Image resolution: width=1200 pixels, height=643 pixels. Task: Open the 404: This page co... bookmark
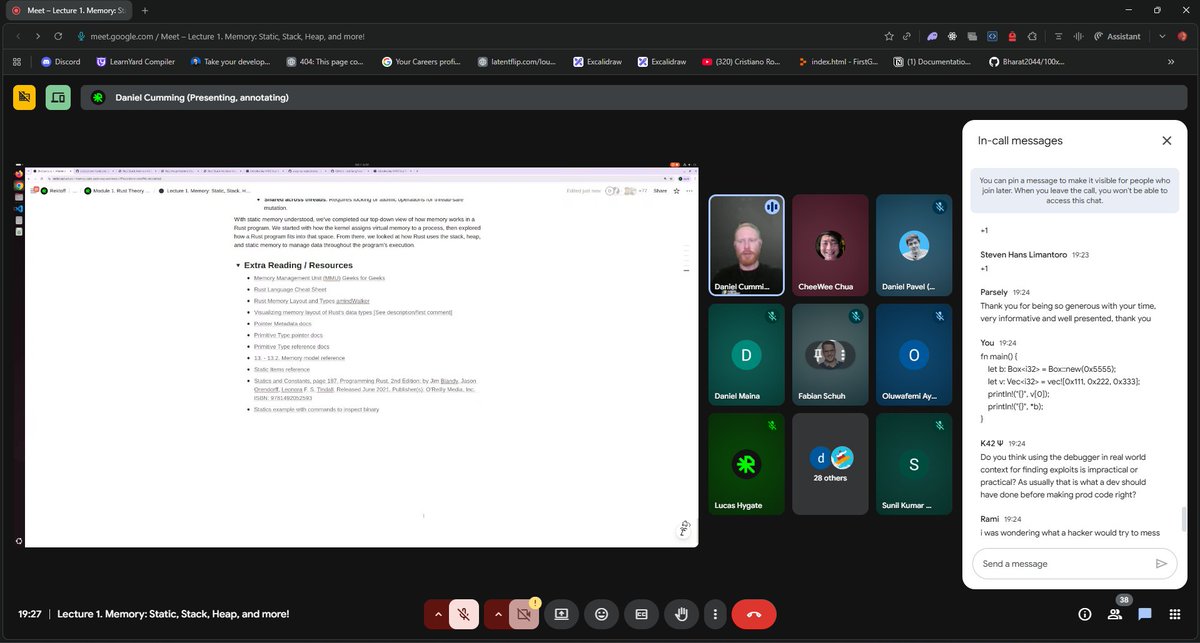[325, 61]
